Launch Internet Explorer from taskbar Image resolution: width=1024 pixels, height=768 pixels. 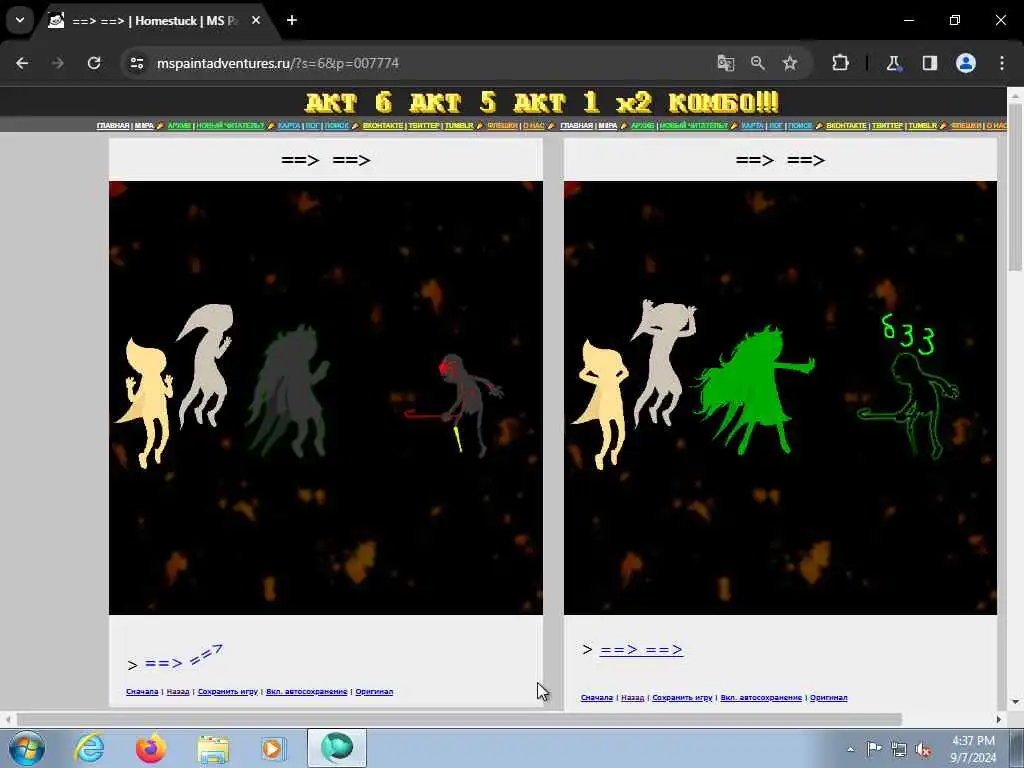tap(88, 748)
